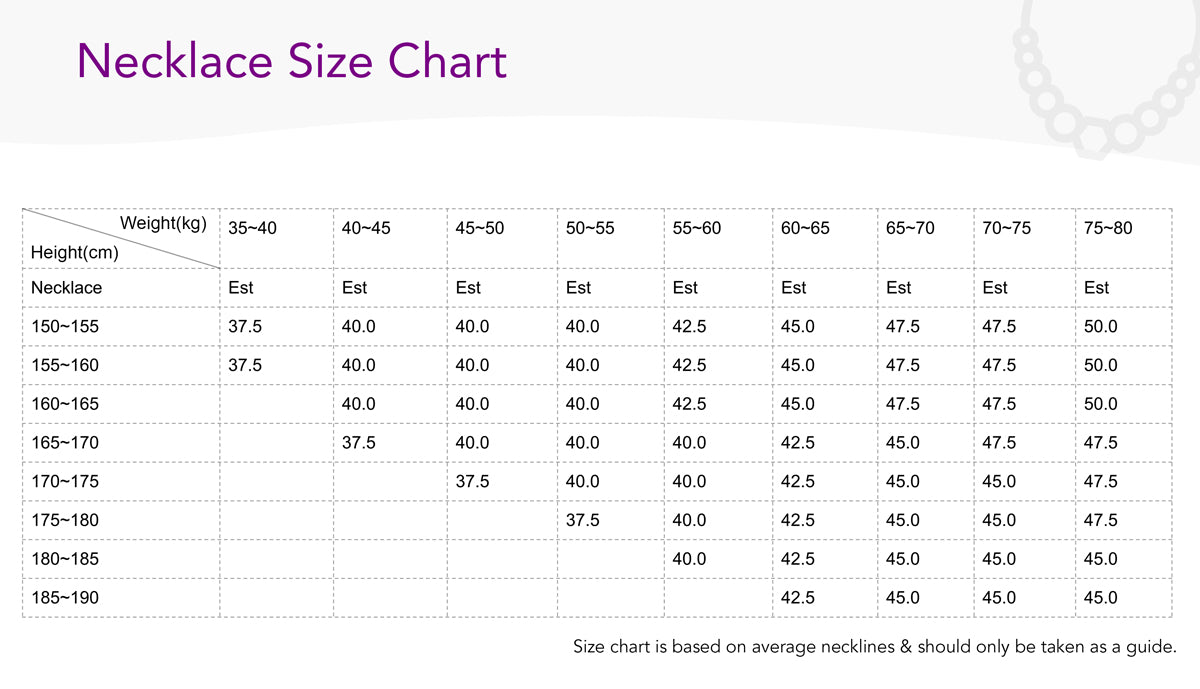Click the 40.0 value in the 180~185 row
Viewport: 1200px width, 689px height.
coord(689,559)
